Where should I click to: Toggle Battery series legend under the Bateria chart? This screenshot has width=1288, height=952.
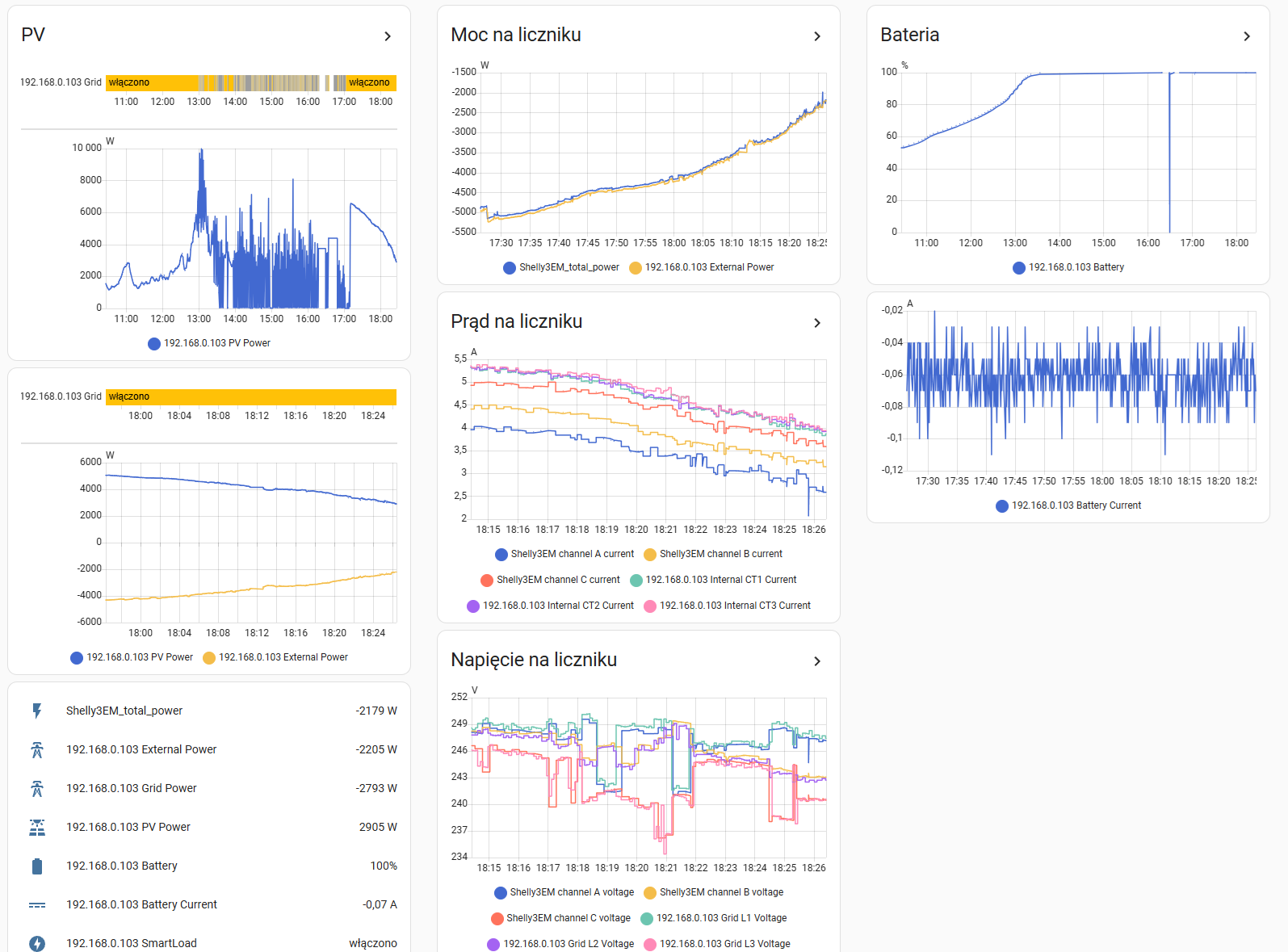click(1068, 267)
